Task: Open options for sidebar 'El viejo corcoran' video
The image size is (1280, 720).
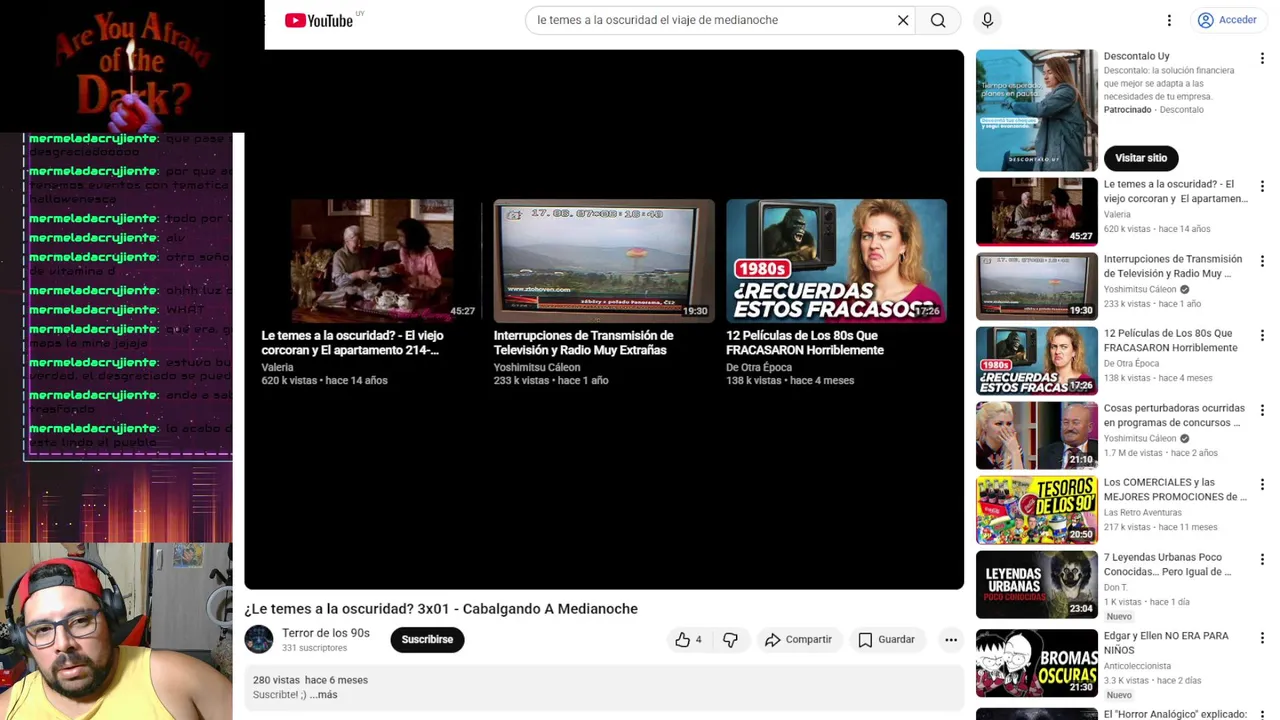Action: pos(1262,187)
